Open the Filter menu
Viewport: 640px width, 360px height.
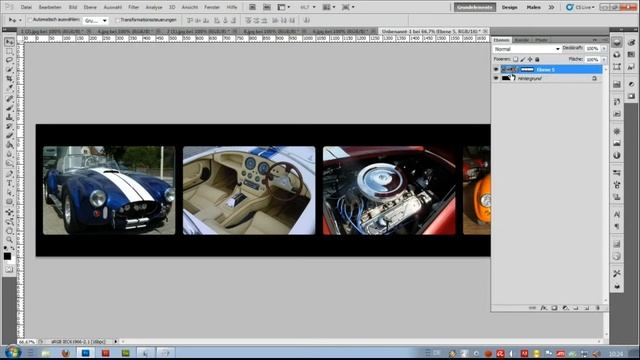pyautogui.click(x=133, y=7)
